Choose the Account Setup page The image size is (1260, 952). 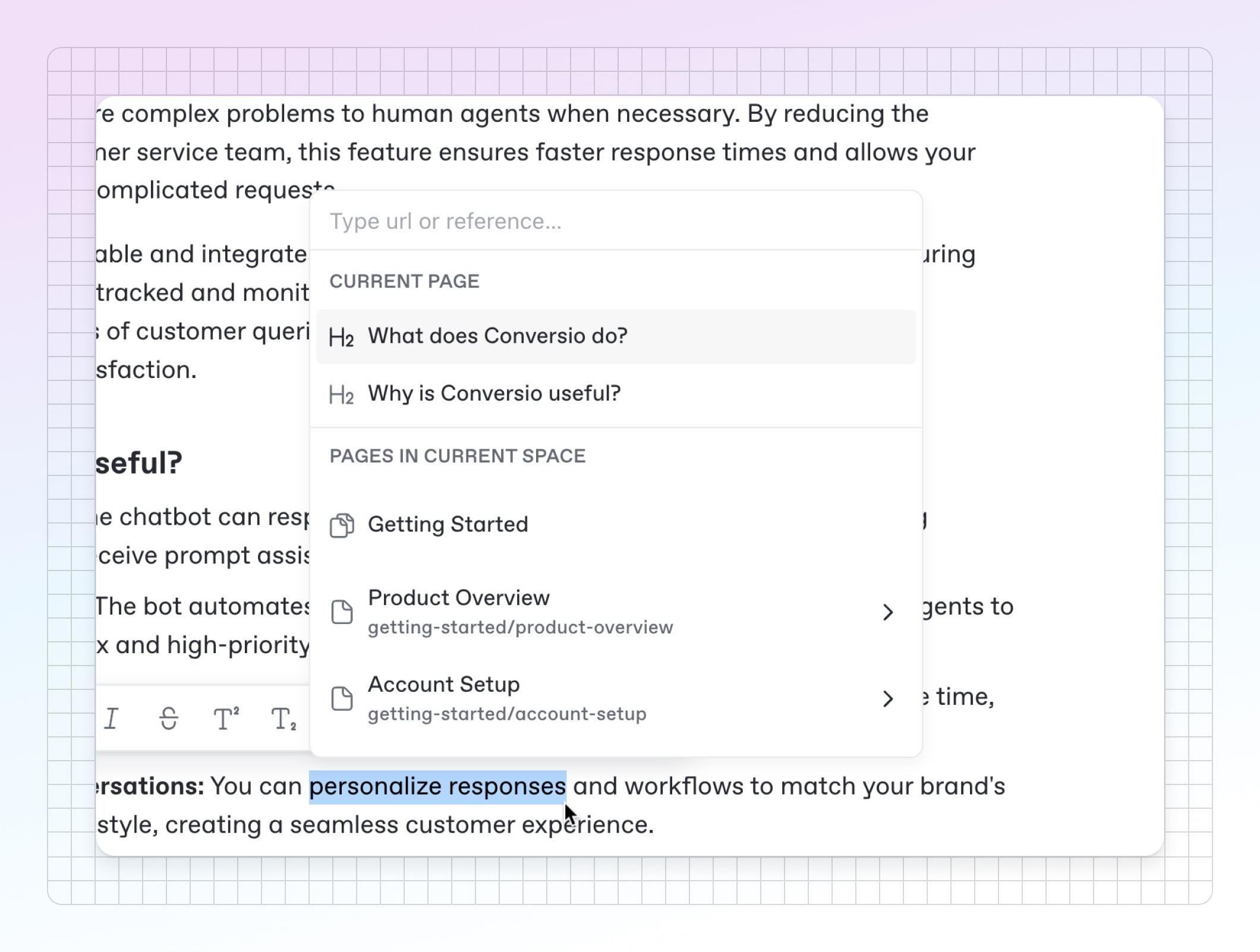point(616,698)
